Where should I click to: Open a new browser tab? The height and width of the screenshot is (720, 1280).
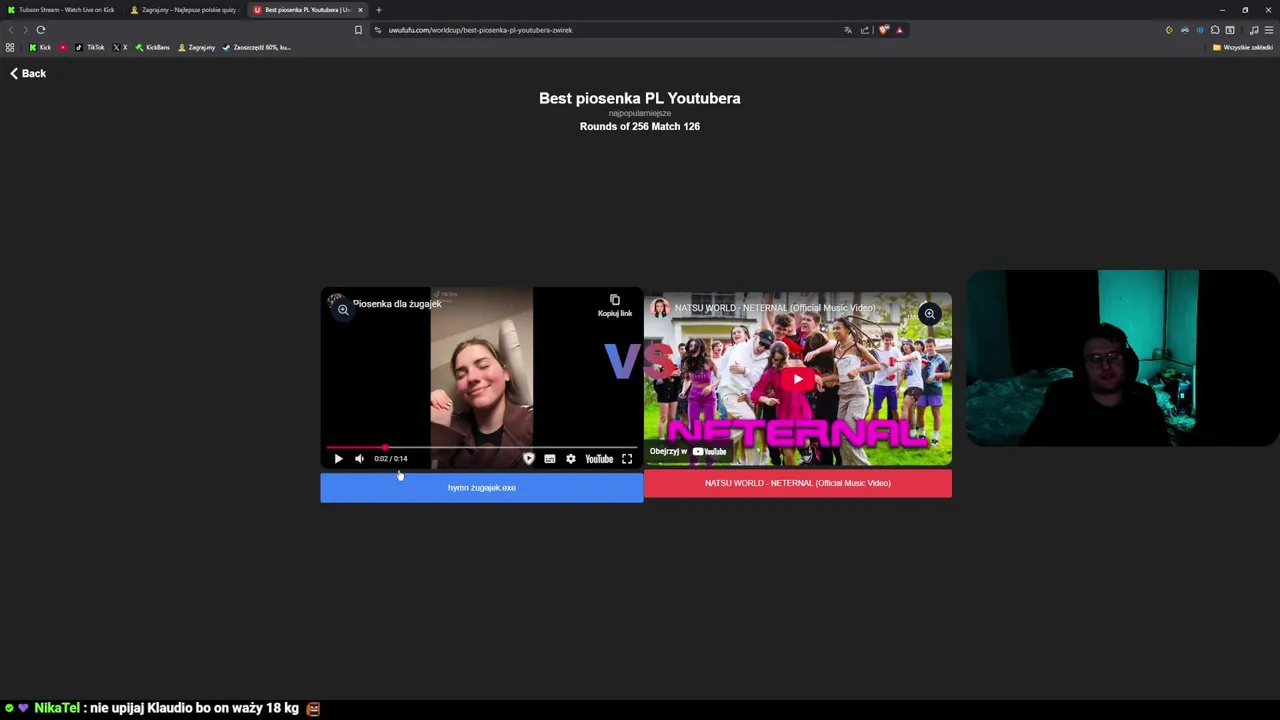[379, 10]
